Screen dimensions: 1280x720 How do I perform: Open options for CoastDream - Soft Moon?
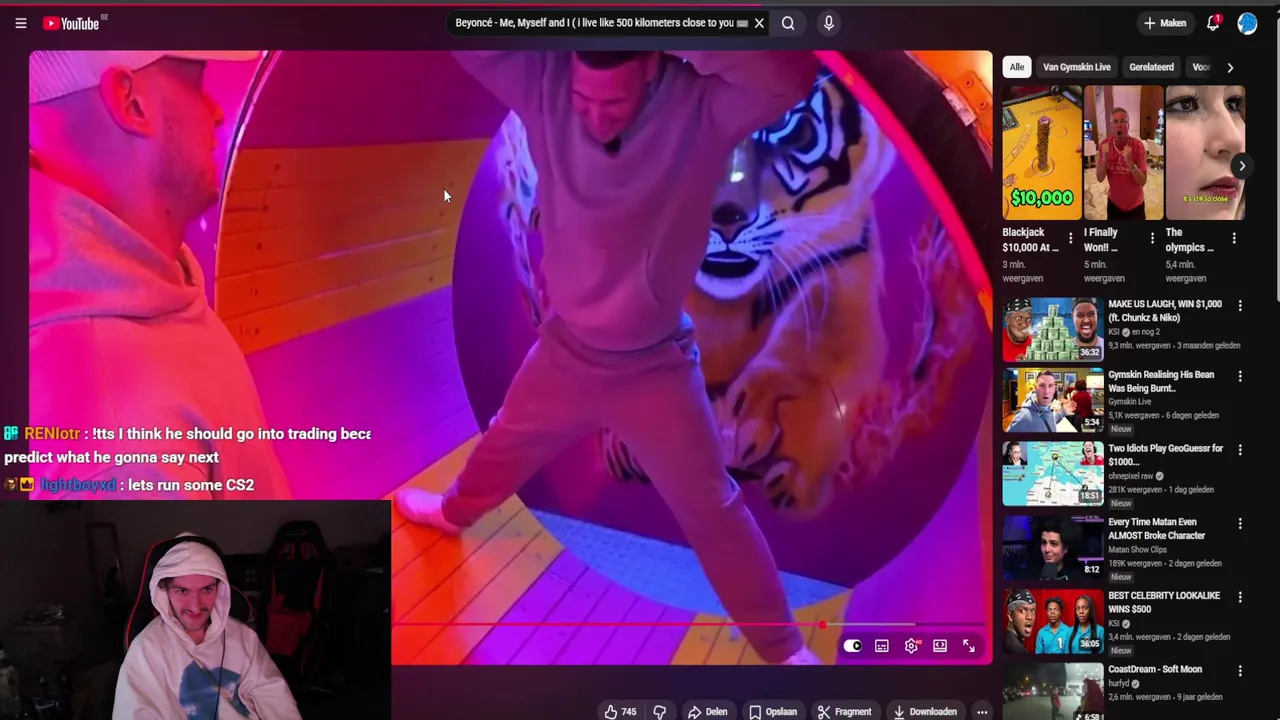click(x=1240, y=671)
